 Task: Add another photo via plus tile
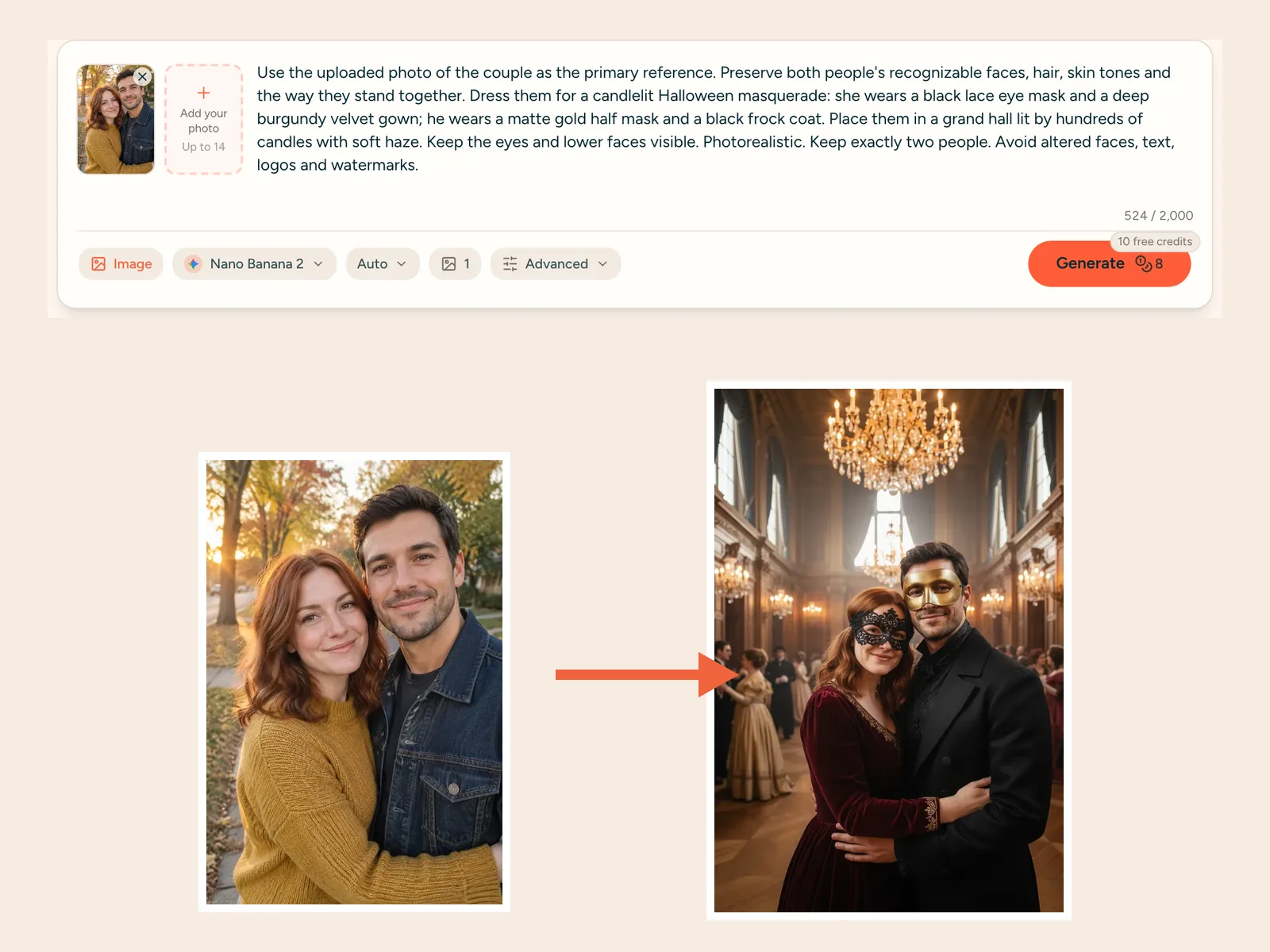(x=203, y=120)
